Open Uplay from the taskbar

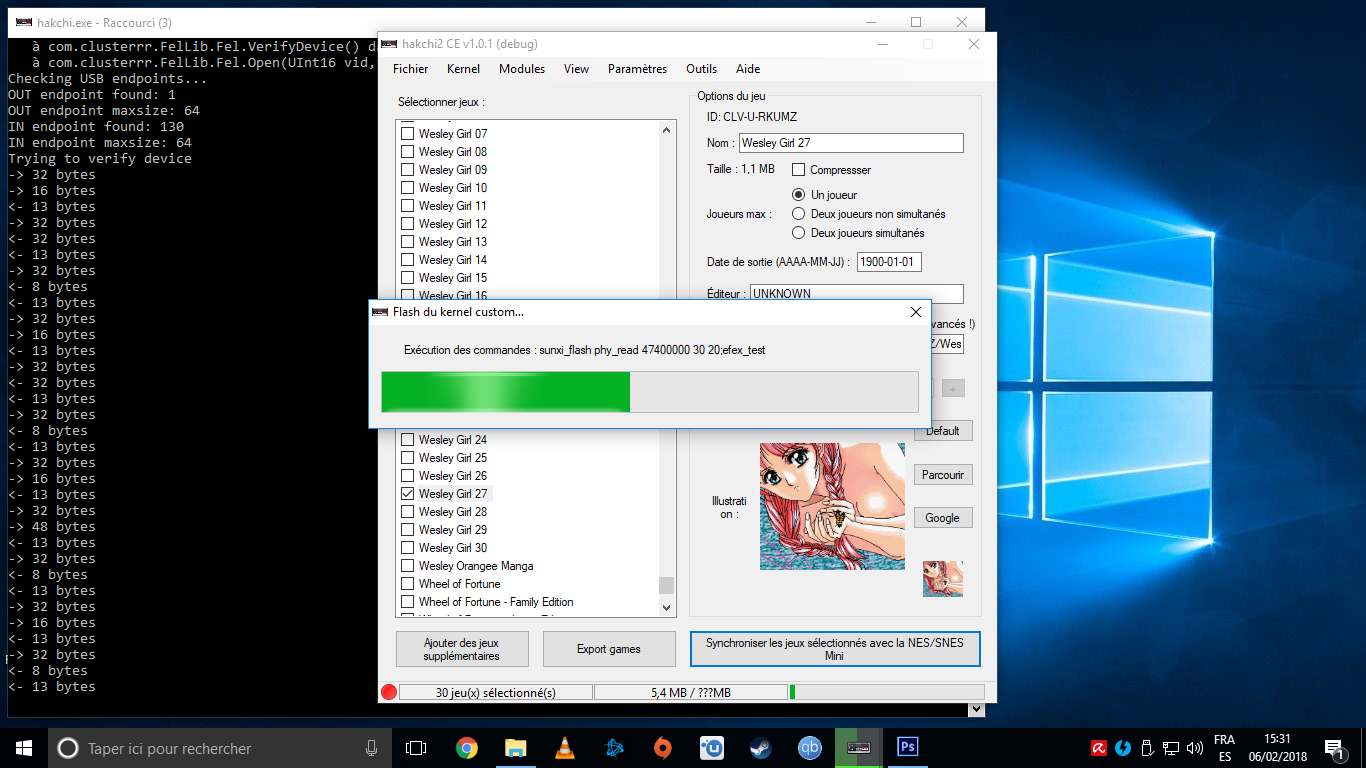(712, 748)
